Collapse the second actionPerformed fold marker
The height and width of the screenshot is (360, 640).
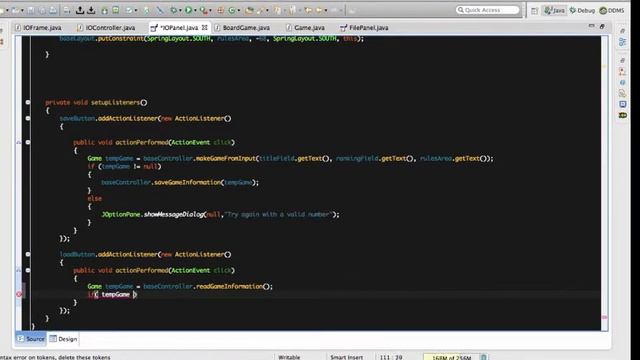pos(28,270)
